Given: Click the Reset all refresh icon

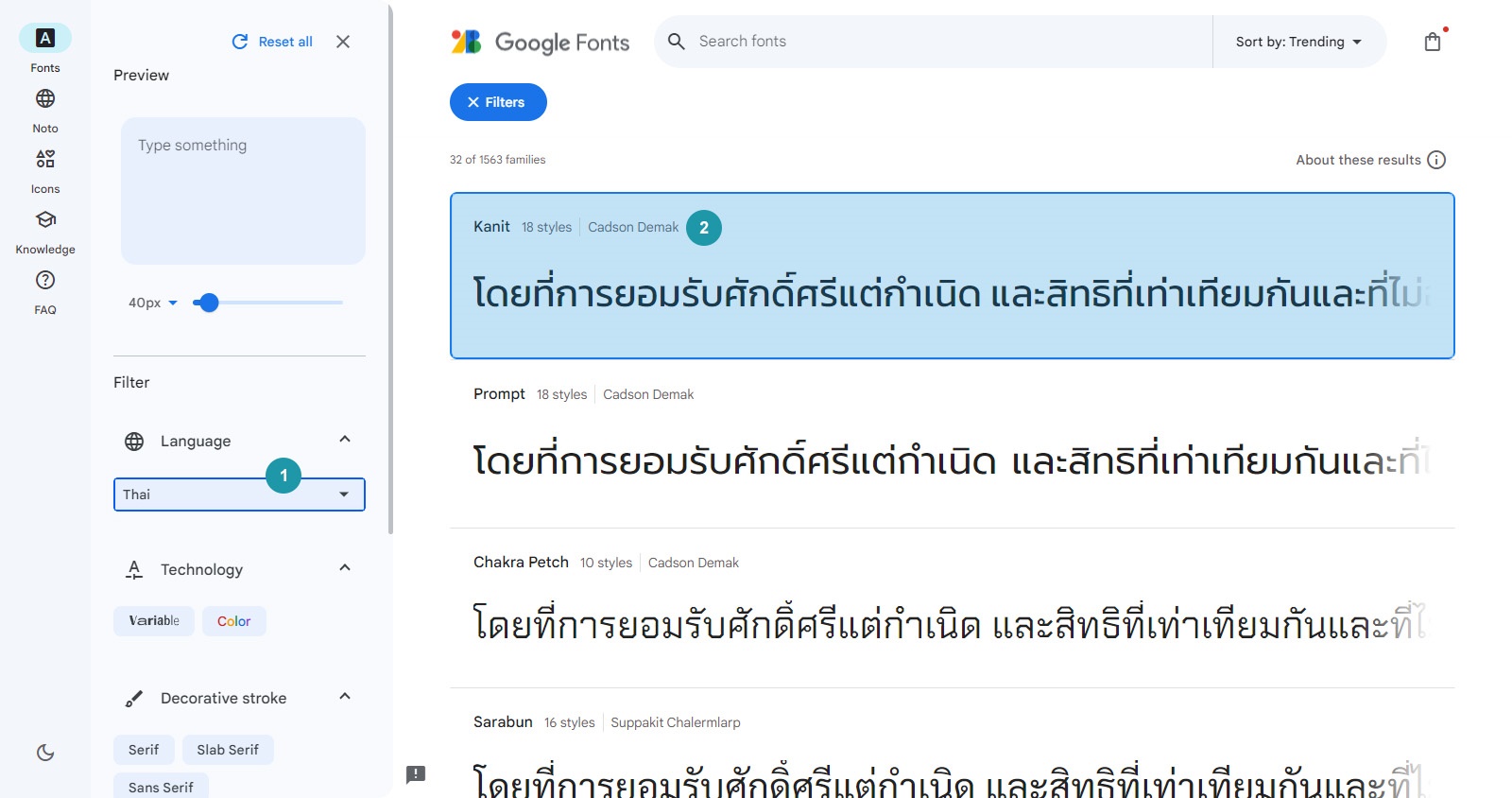Looking at the screenshot, I should (240, 42).
